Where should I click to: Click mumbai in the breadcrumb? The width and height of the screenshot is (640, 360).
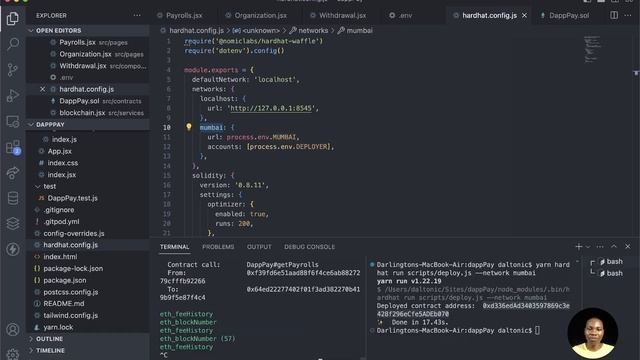(359, 31)
